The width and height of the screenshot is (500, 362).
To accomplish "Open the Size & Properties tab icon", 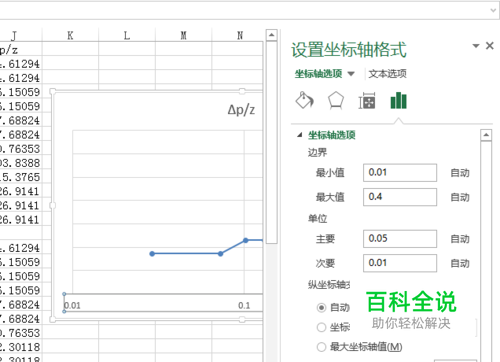I will point(367,101).
